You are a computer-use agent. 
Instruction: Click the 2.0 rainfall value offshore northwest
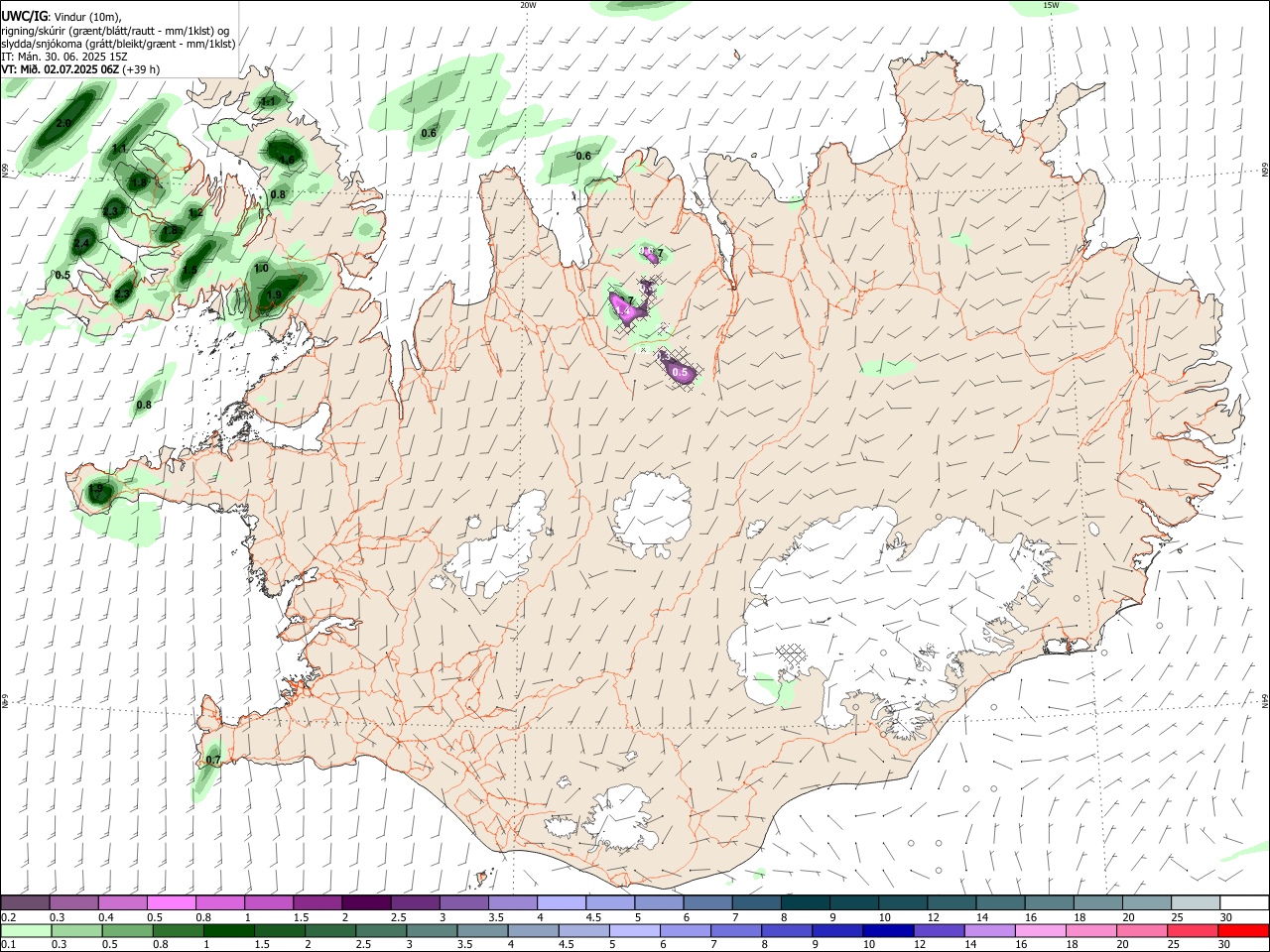[63, 123]
